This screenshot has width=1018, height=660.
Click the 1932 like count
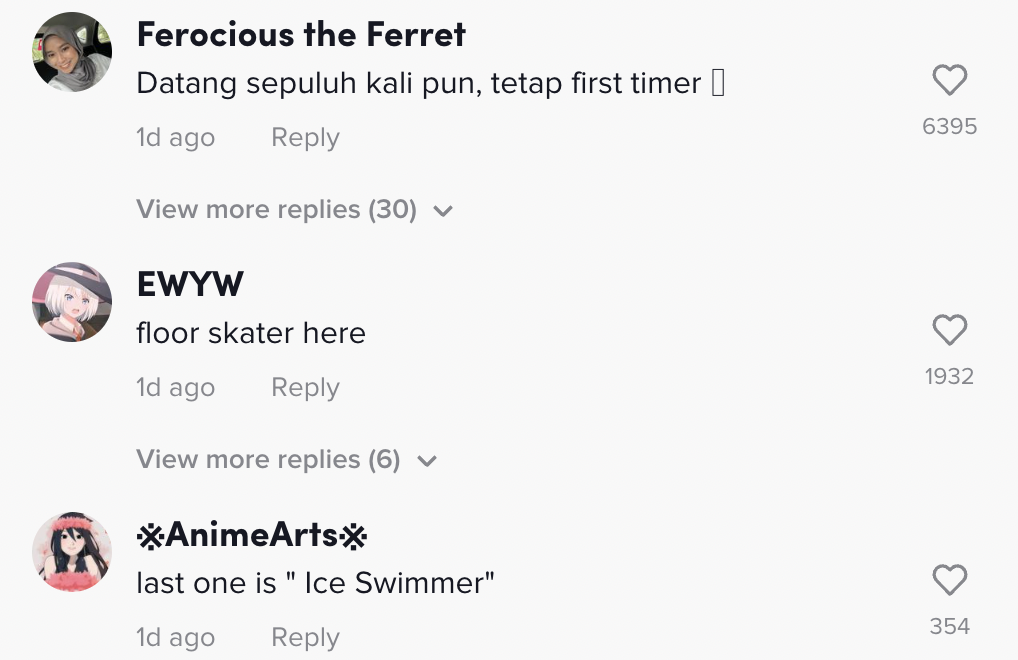tap(949, 376)
